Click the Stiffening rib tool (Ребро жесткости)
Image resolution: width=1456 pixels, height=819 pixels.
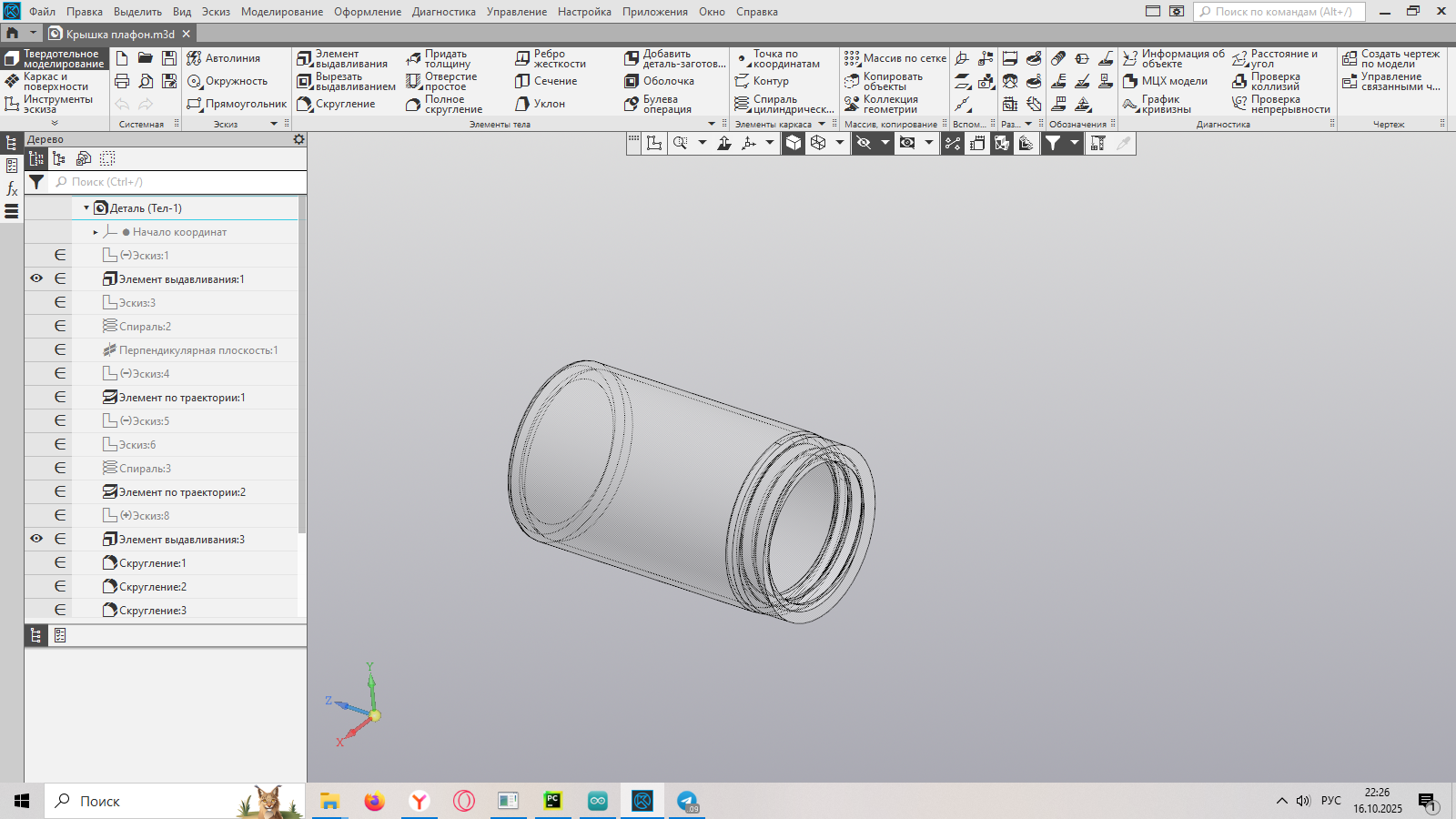(x=551, y=59)
